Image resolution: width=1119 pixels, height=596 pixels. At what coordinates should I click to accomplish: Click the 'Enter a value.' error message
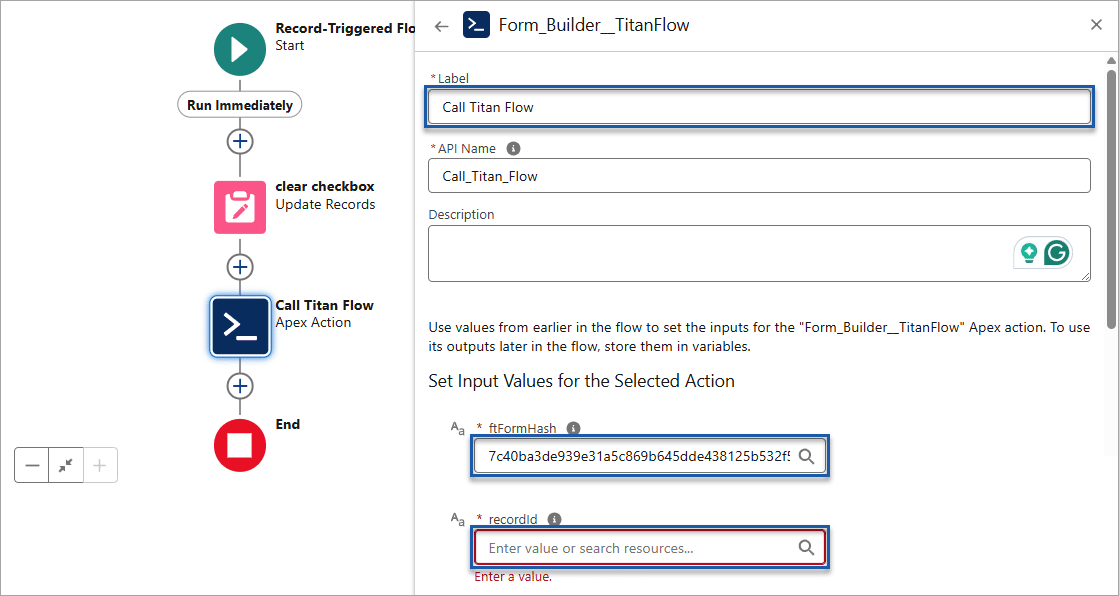(513, 577)
